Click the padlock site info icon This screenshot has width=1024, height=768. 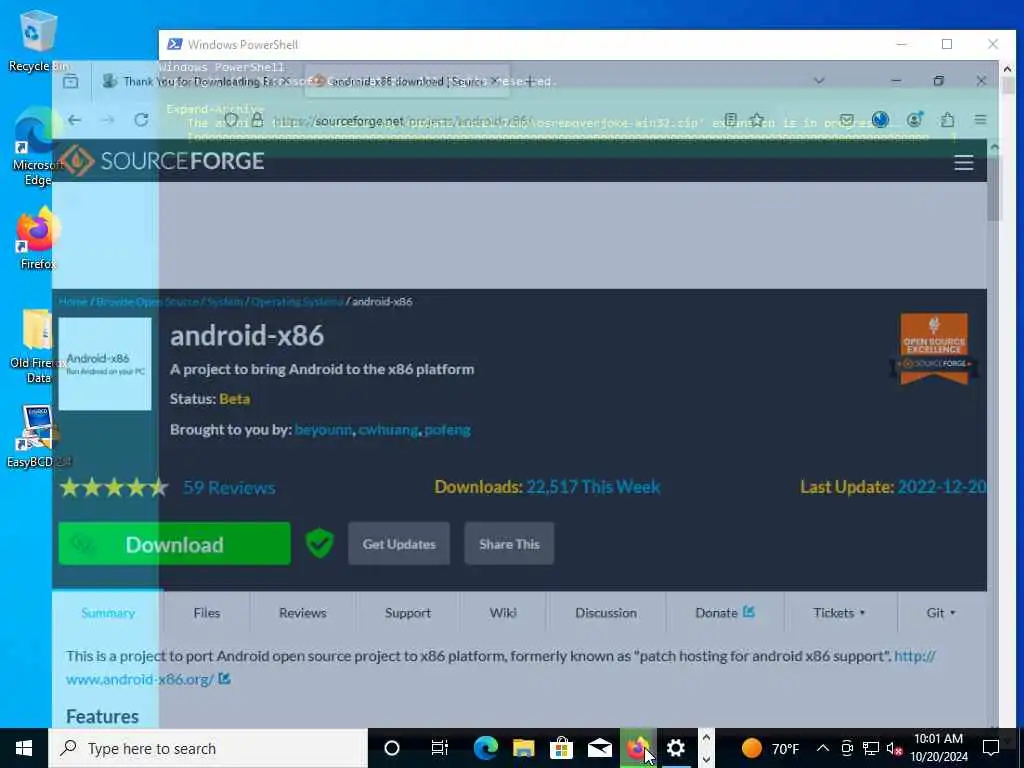[x=257, y=120]
